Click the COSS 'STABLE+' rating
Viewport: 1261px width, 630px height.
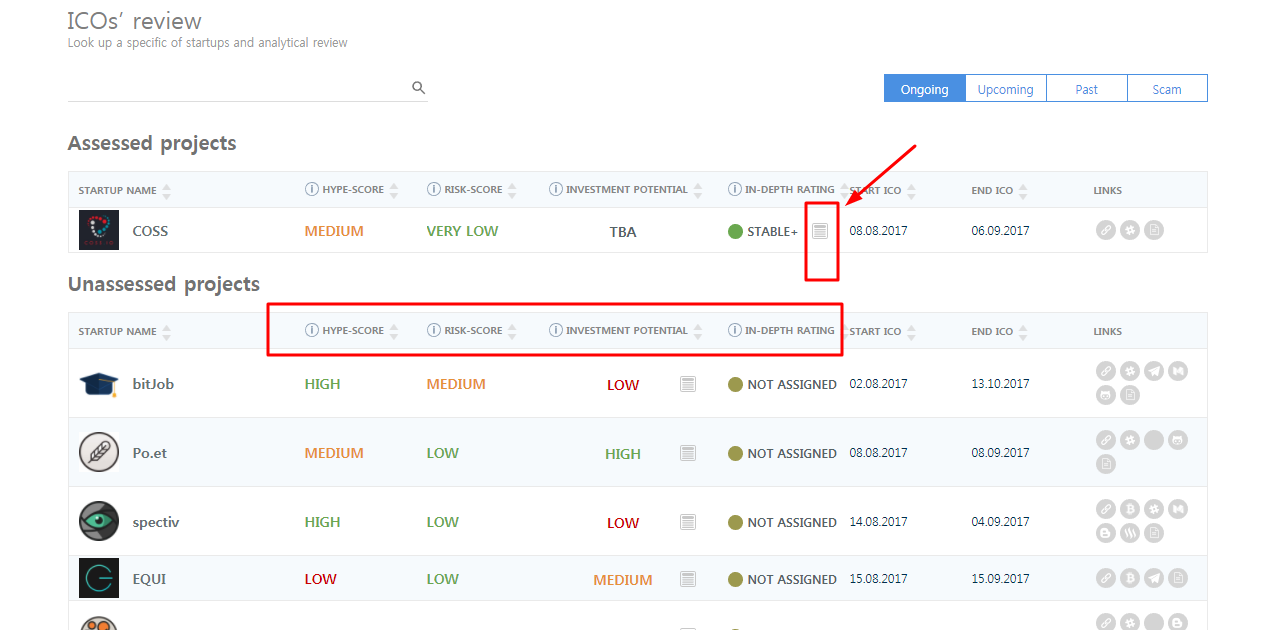click(x=772, y=232)
